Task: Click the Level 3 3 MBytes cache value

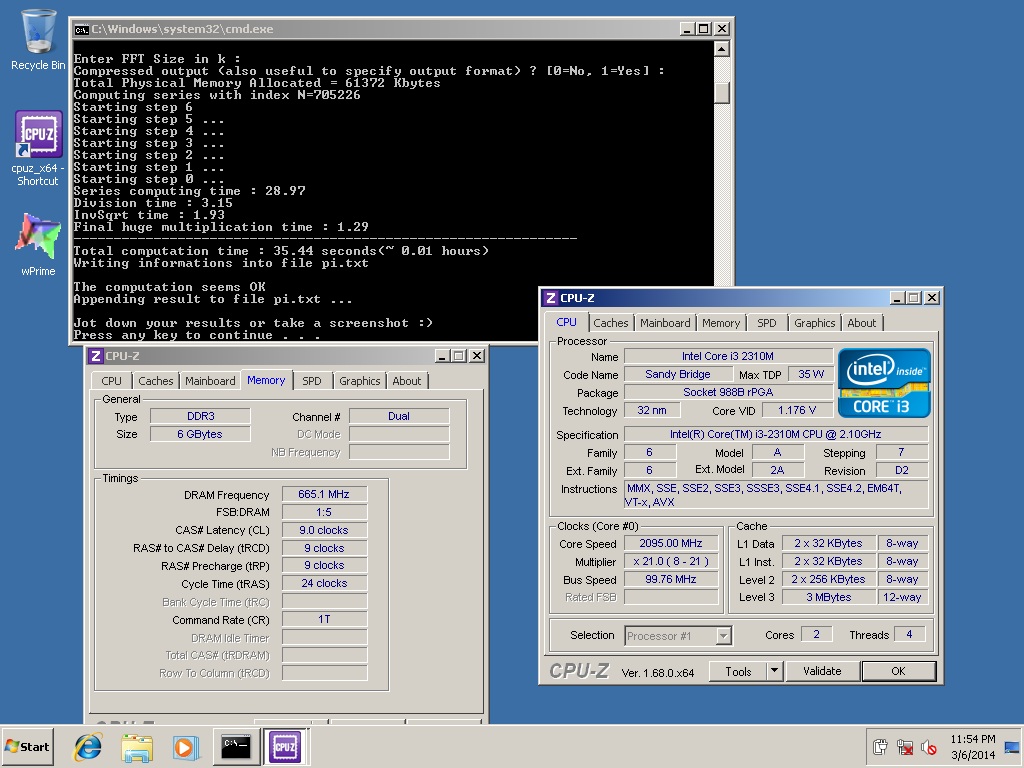Action: tap(829, 597)
